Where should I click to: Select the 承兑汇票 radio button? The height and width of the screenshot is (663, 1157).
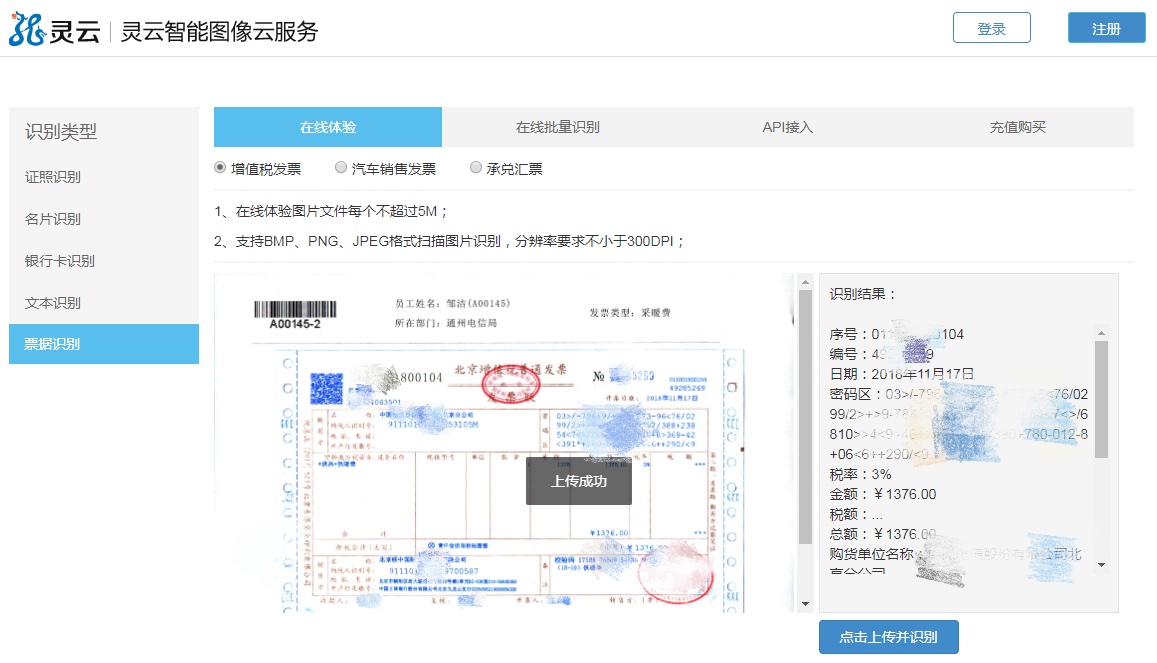coord(476,168)
